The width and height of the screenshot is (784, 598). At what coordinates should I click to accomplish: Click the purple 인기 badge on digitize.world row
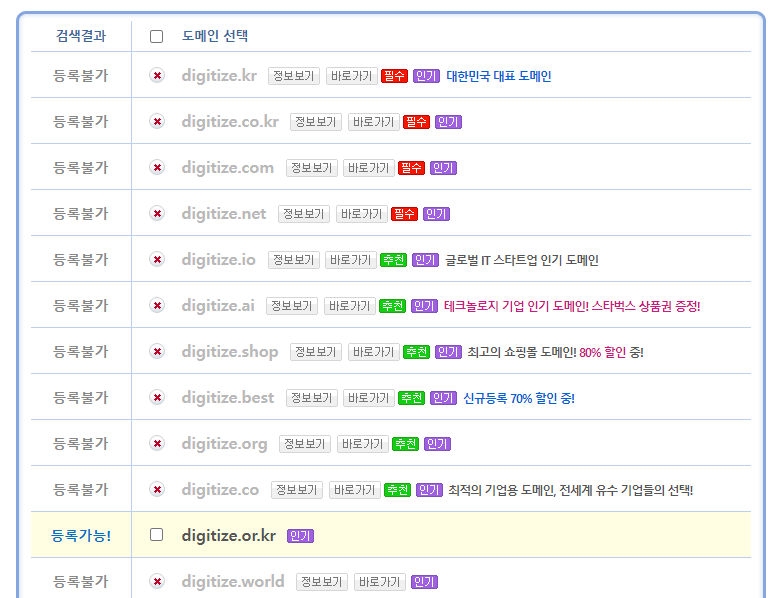(x=424, y=582)
